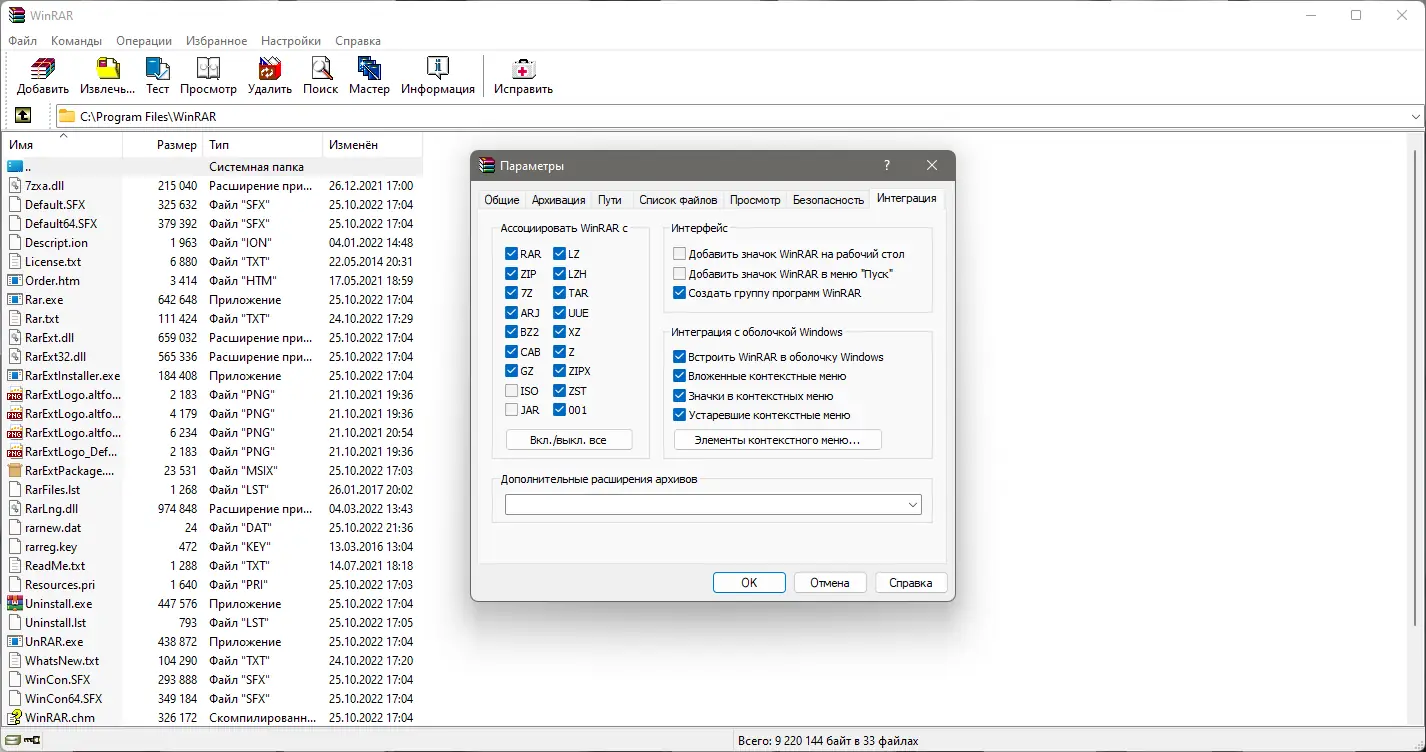Viewport: 1426px width, 752px height.
Task: Click the status bar drive and key icon
Action: pos(22,740)
